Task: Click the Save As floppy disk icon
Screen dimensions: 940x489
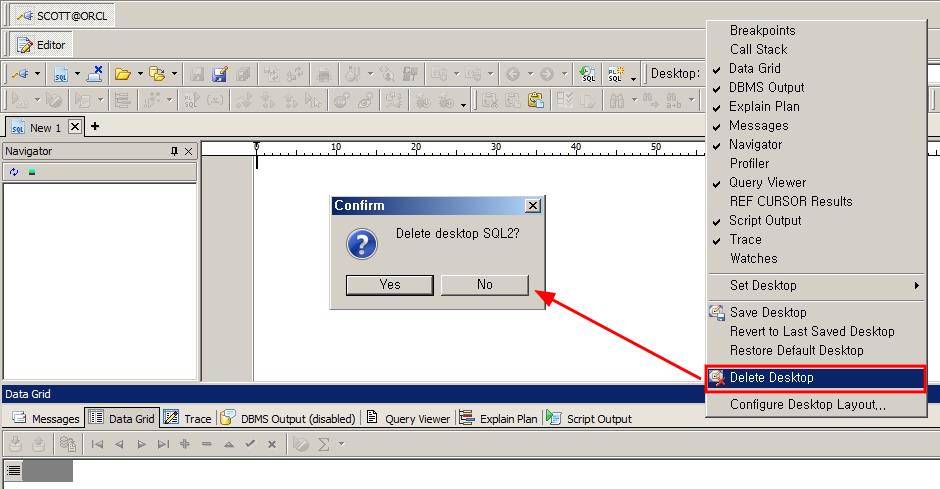Action: [219, 74]
